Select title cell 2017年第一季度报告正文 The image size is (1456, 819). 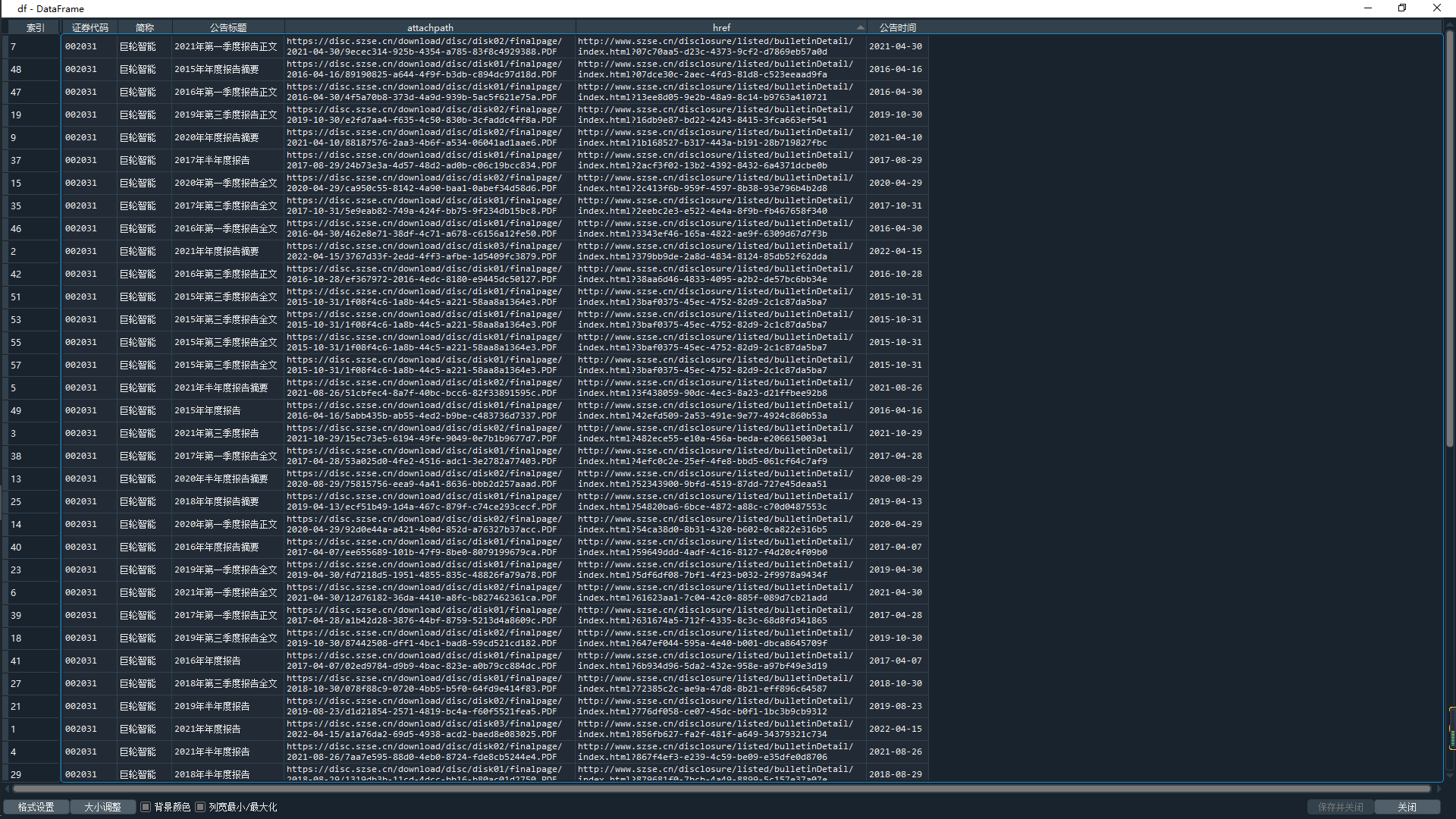pos(227,615)
